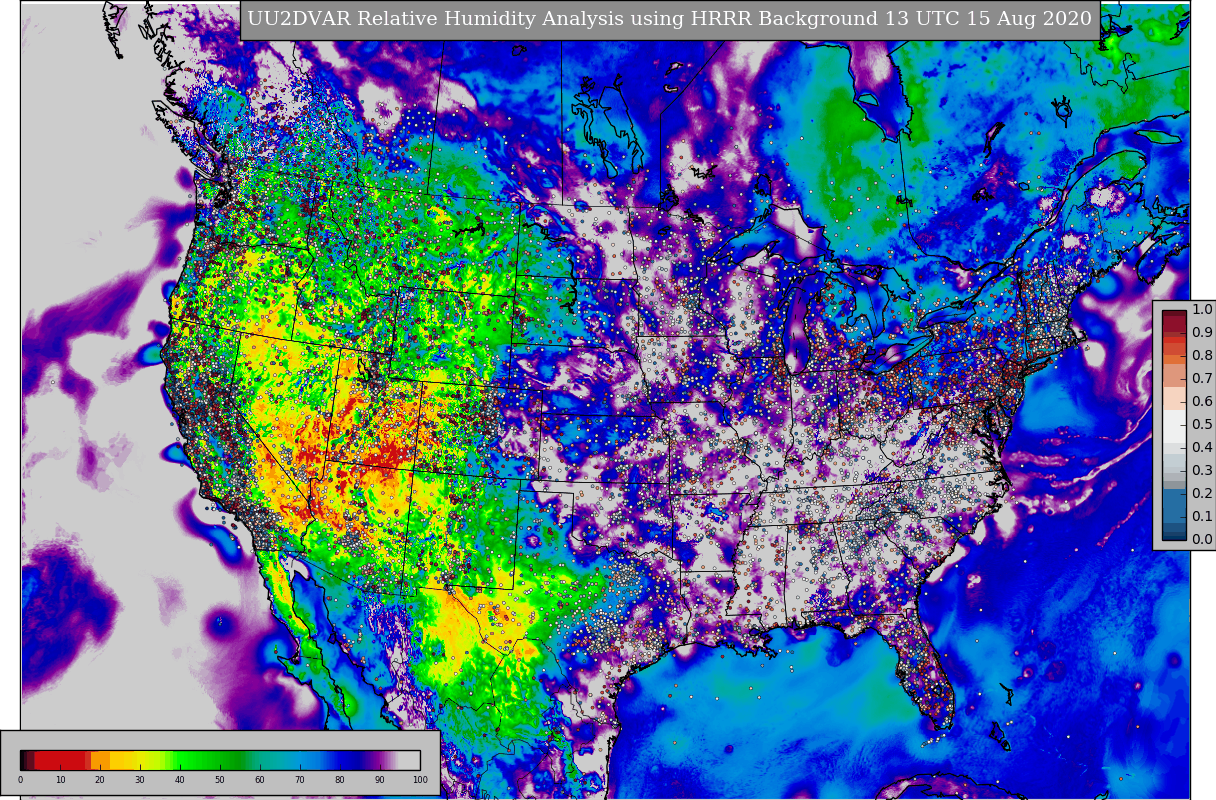
Task: Click the "0" tick on humidity legend
Action: tap(20, 780)
